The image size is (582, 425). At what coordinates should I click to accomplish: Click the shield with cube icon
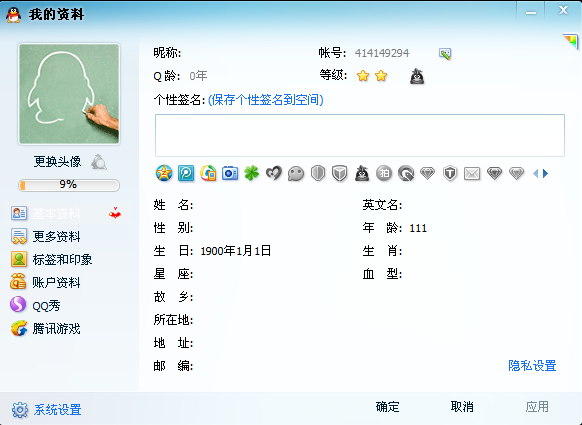[x=340, y=173]
